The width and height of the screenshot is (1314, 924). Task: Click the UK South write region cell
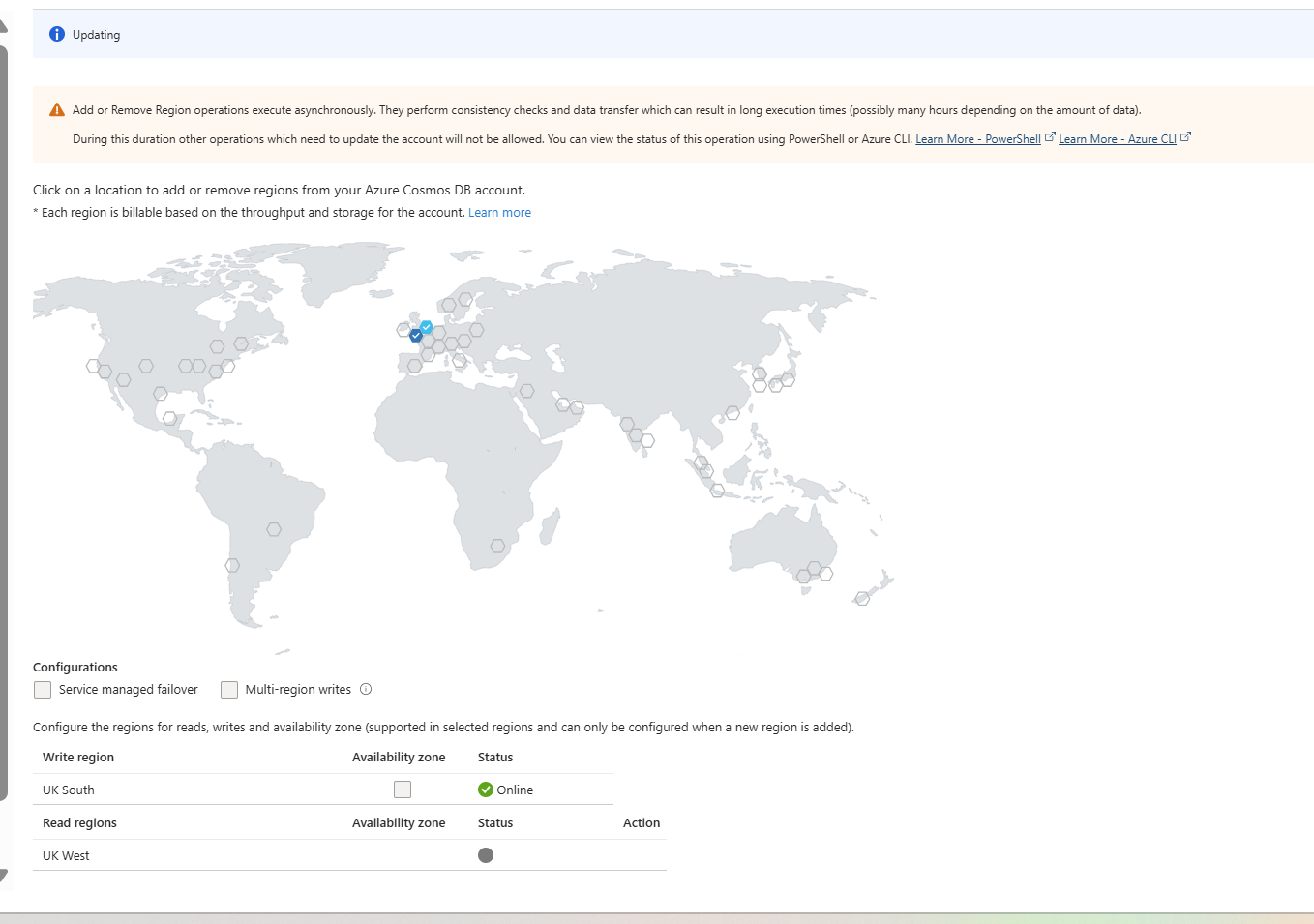click(69, 790)
